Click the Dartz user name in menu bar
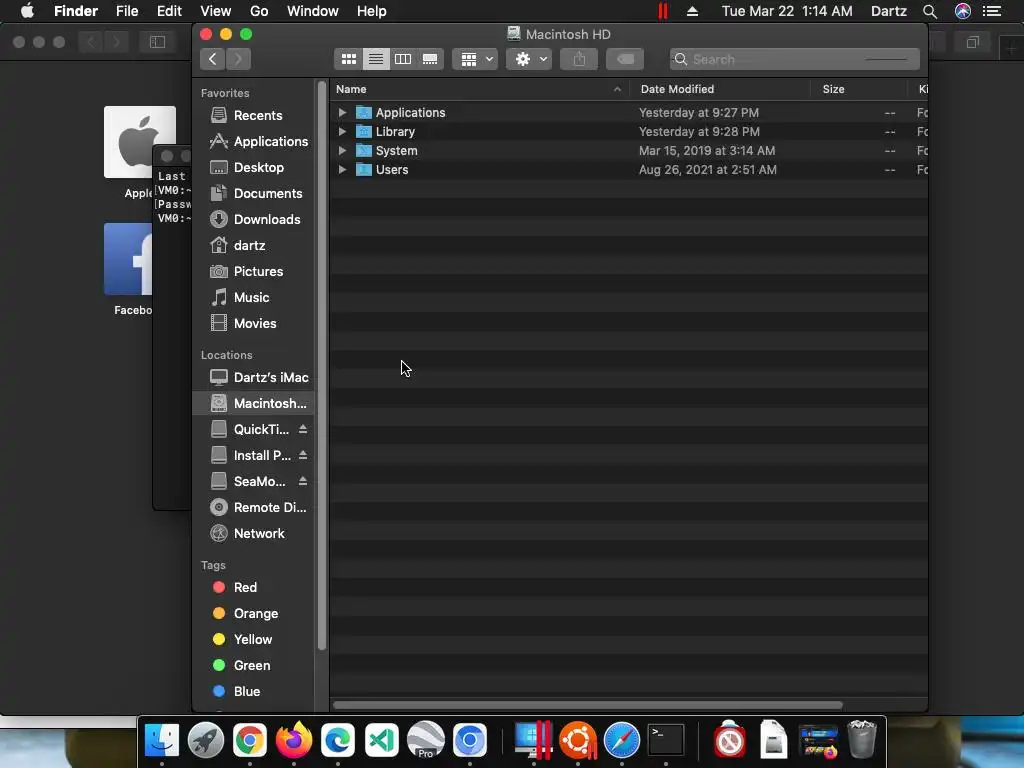The height and width of the screenshot is (768, 1024). pyautogui.click(x=889, y=11)
